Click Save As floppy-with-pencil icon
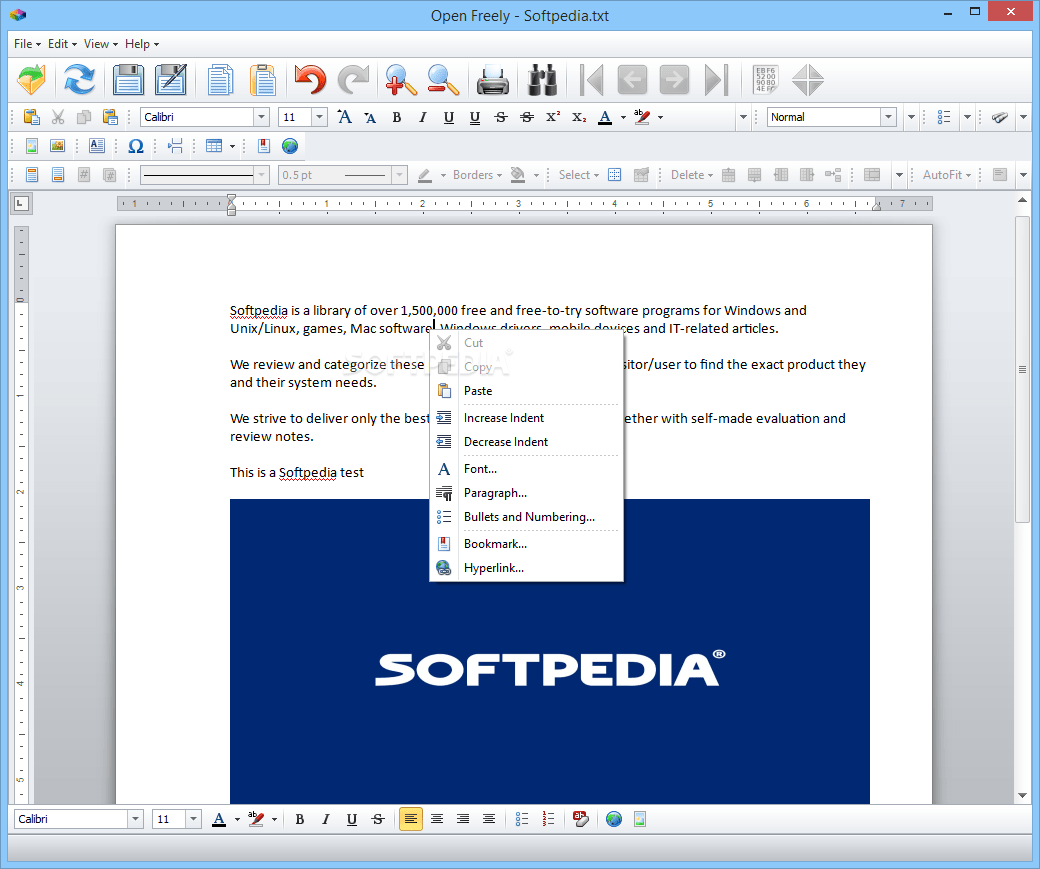This screenshot has width=1040, height=869. click(171, 80)
